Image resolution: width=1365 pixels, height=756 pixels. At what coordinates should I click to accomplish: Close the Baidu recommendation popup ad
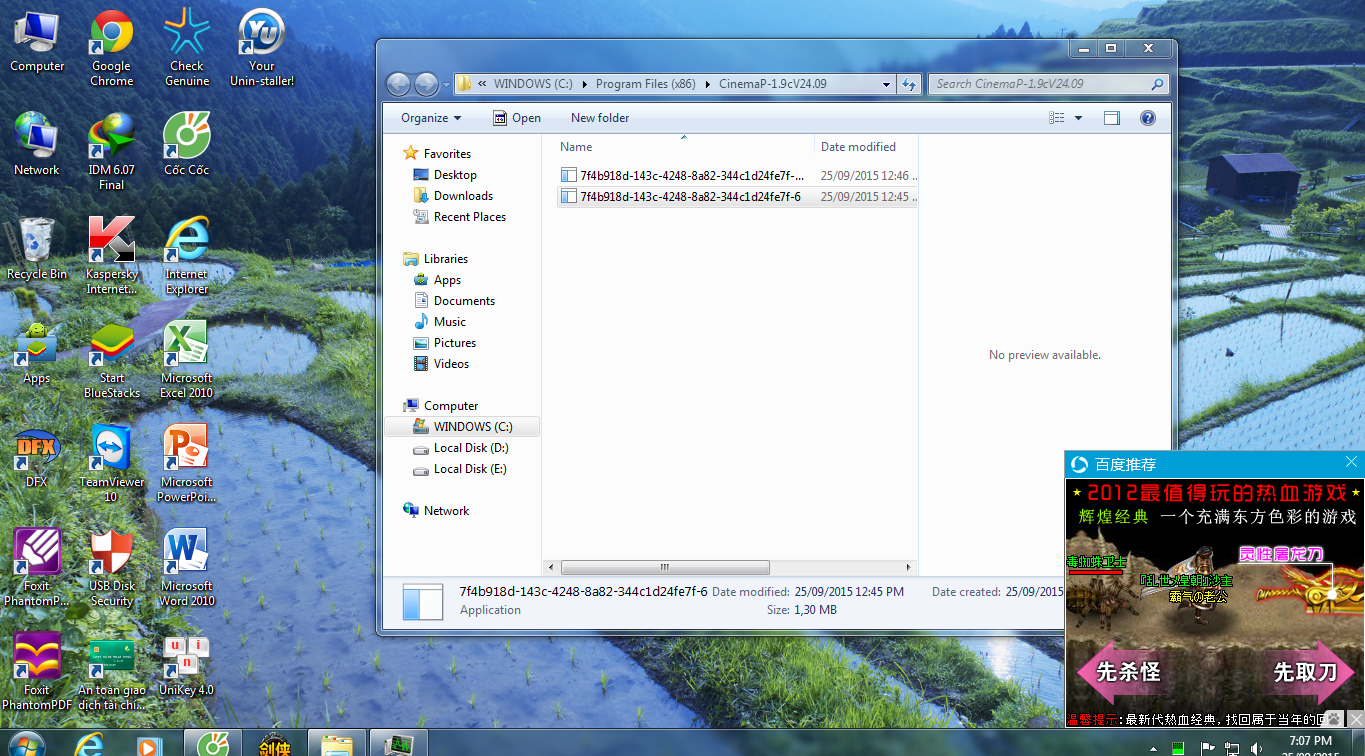[x=1351, y=463]
